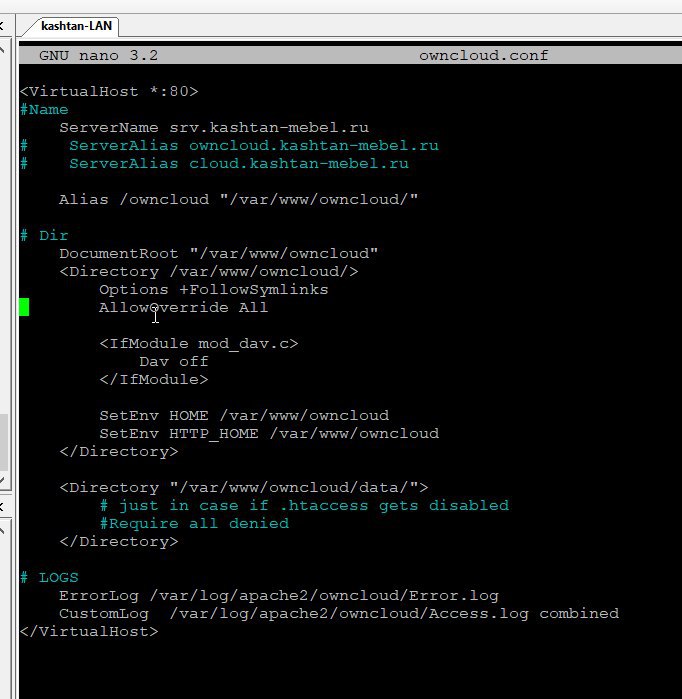Click the AllowOverride All directive
The height and width of the screenshot is (699, 682).
(x=184, y=308)
